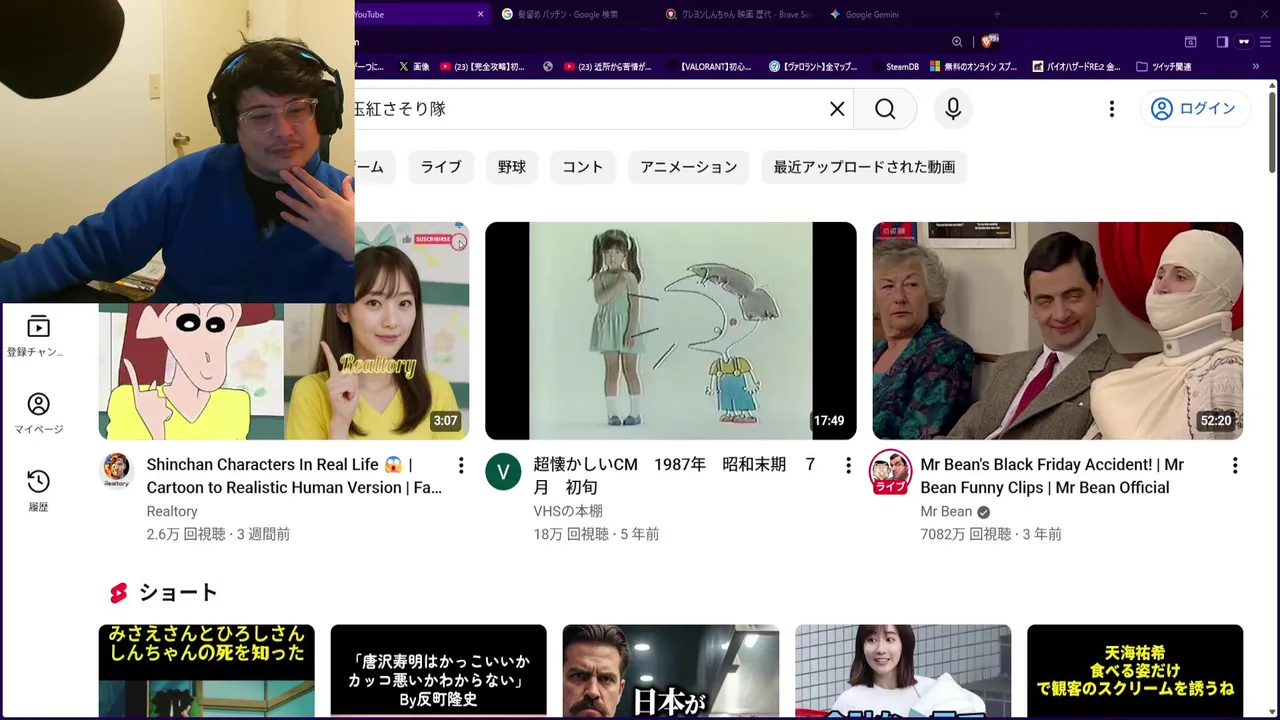Select the アニメーション filter chip

point(689,167)
